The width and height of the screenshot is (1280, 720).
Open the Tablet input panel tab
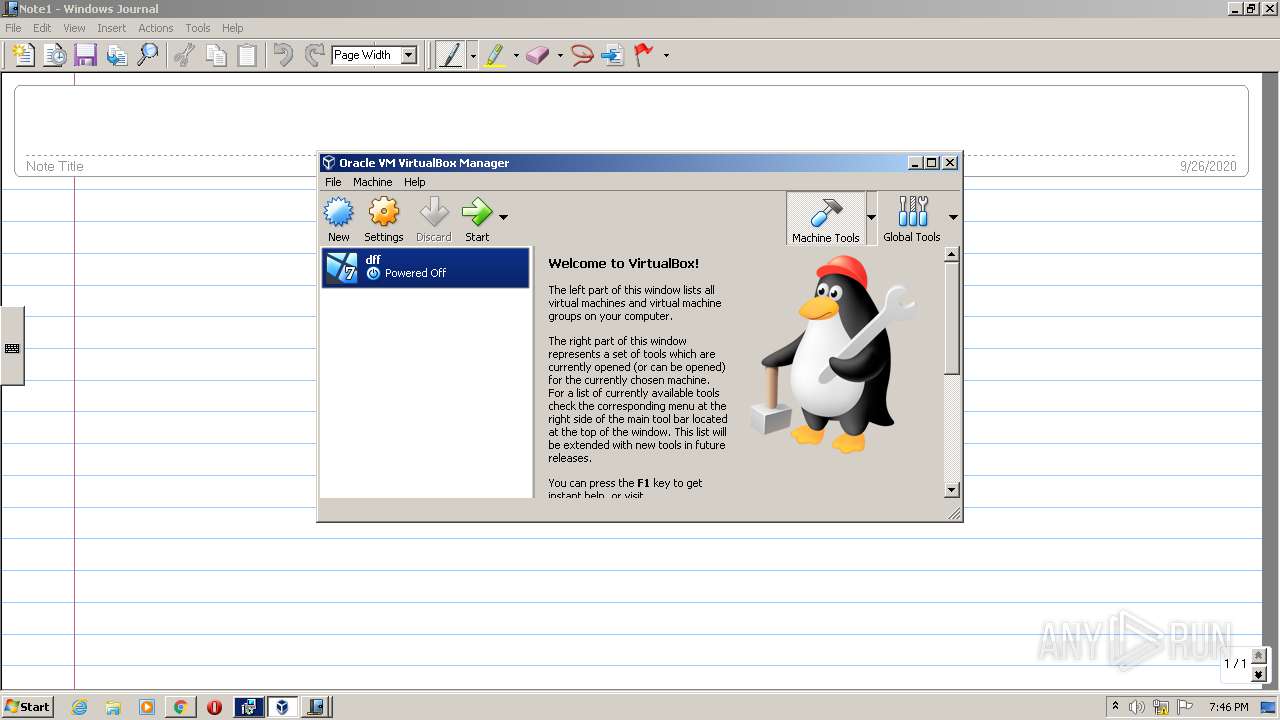tap(12, 346)
